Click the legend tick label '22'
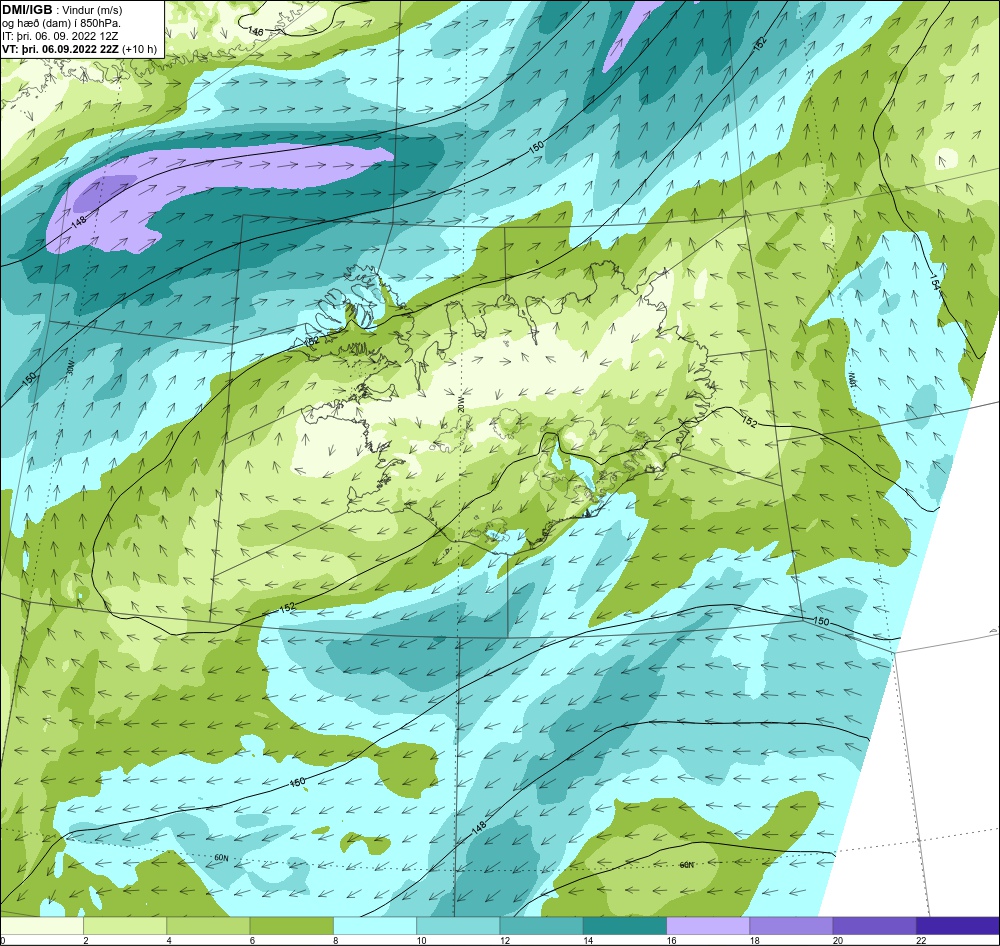 (x=921, y=940)
